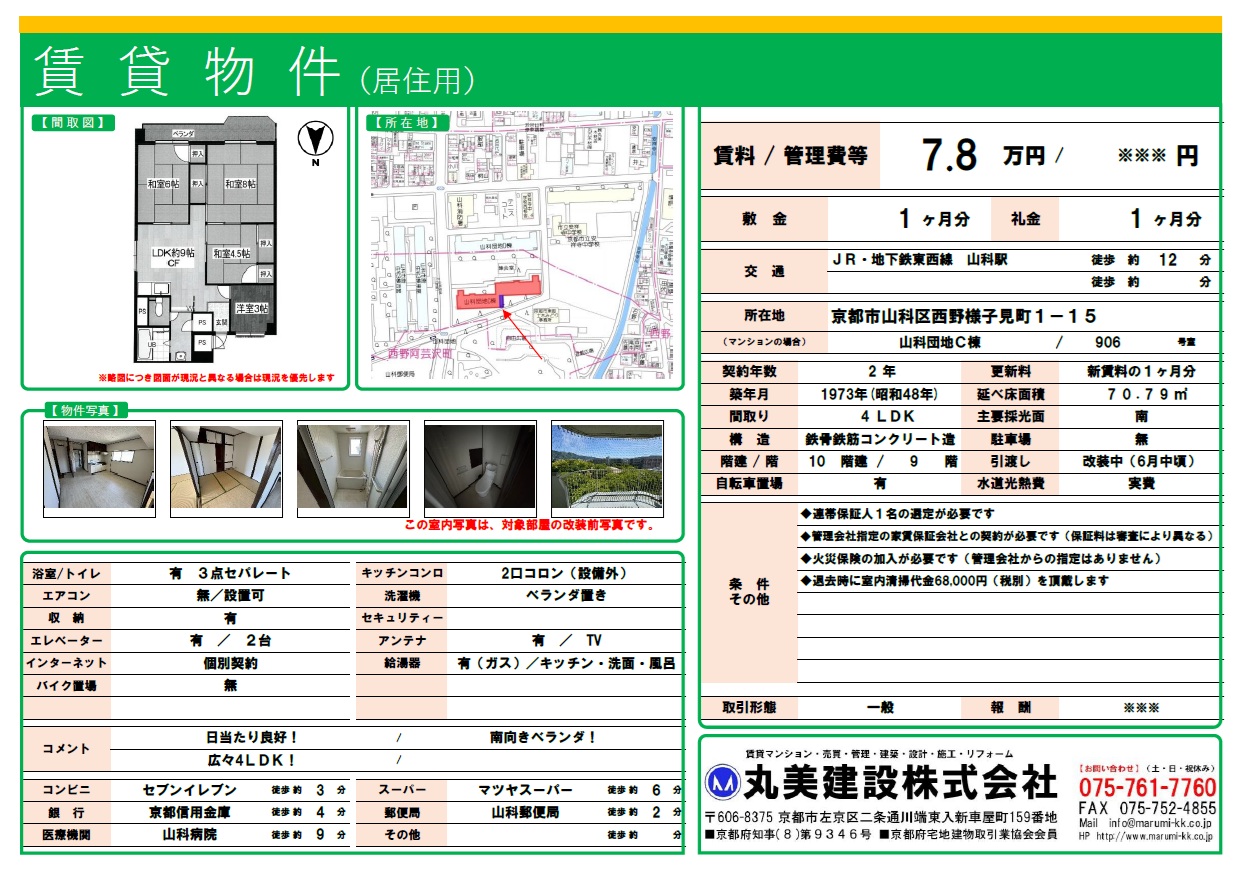Image resolution: width=1237 pixels, height=869 pixels.
Task: Click the 駐車場 label cell
Action: pos(1011,439)
